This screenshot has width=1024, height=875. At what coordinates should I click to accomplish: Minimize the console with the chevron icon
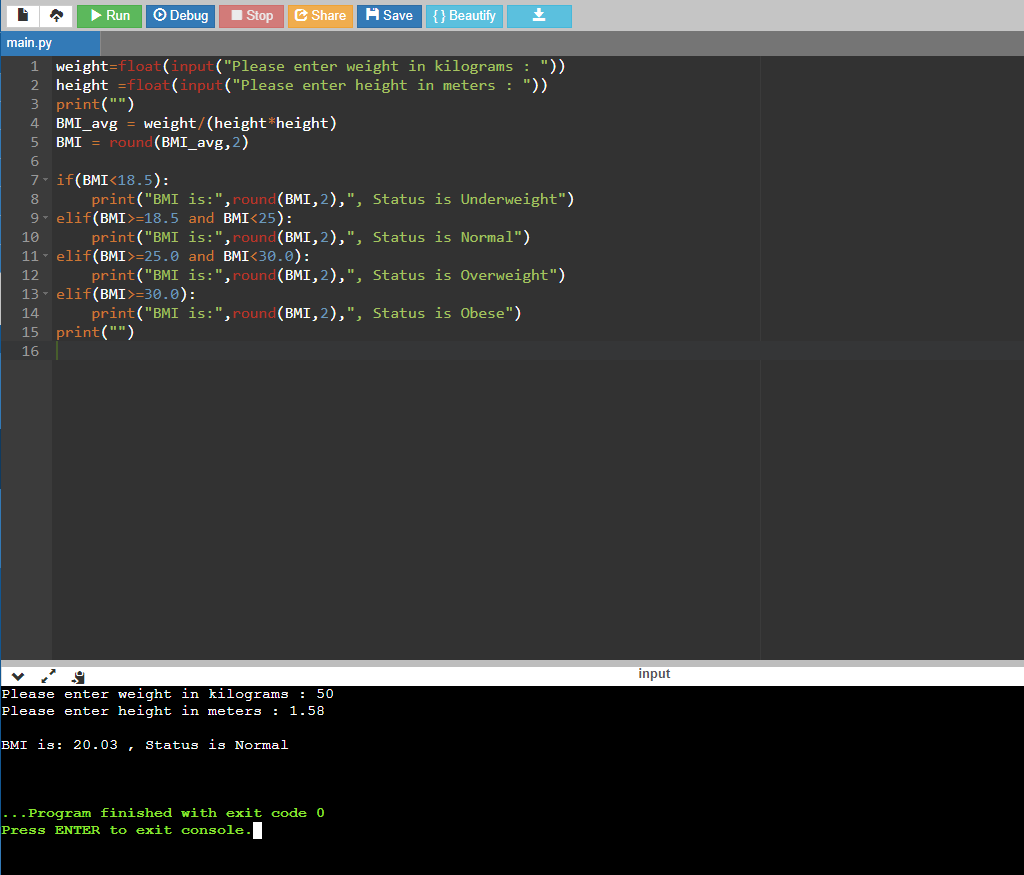point(18,676)
